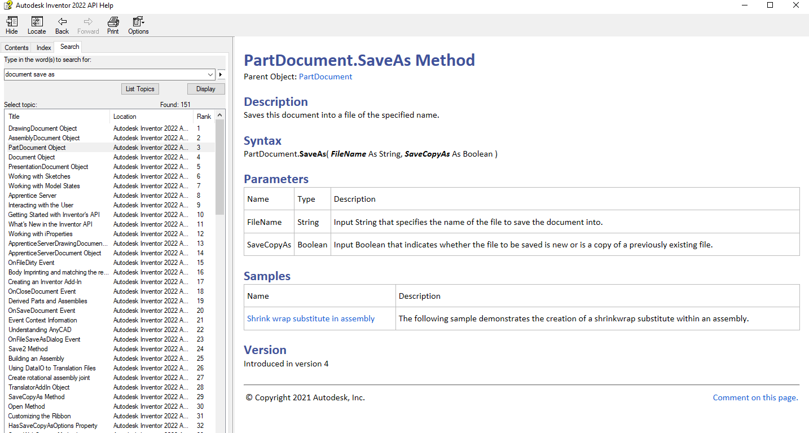Screen dimensions: 809x444
Task: Select AssemblyDocument Object in results
Action: 44,138
